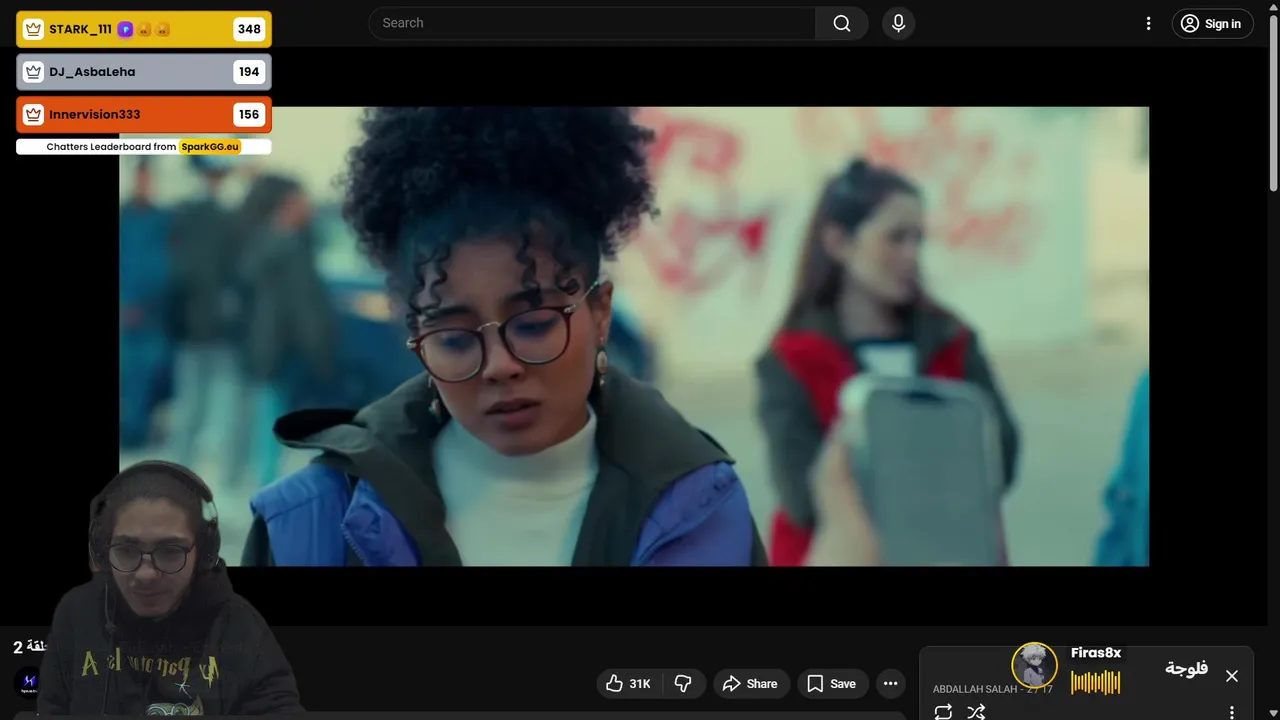Click the 156 score badge
Image resolution: width=1280 pixels, height=720 pixels.
(249, 114)
